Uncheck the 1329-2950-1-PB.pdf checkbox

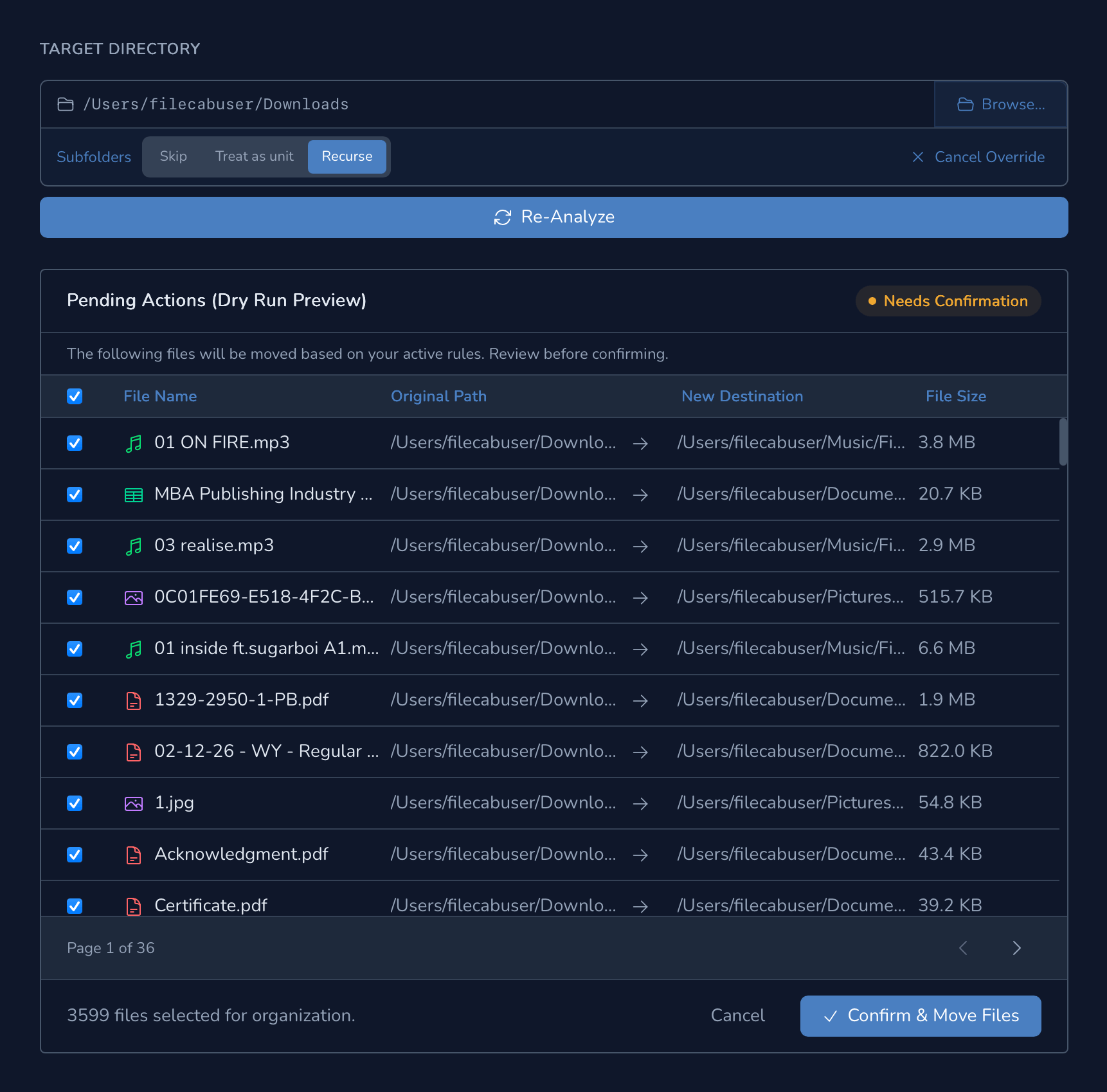pos(75,700)
